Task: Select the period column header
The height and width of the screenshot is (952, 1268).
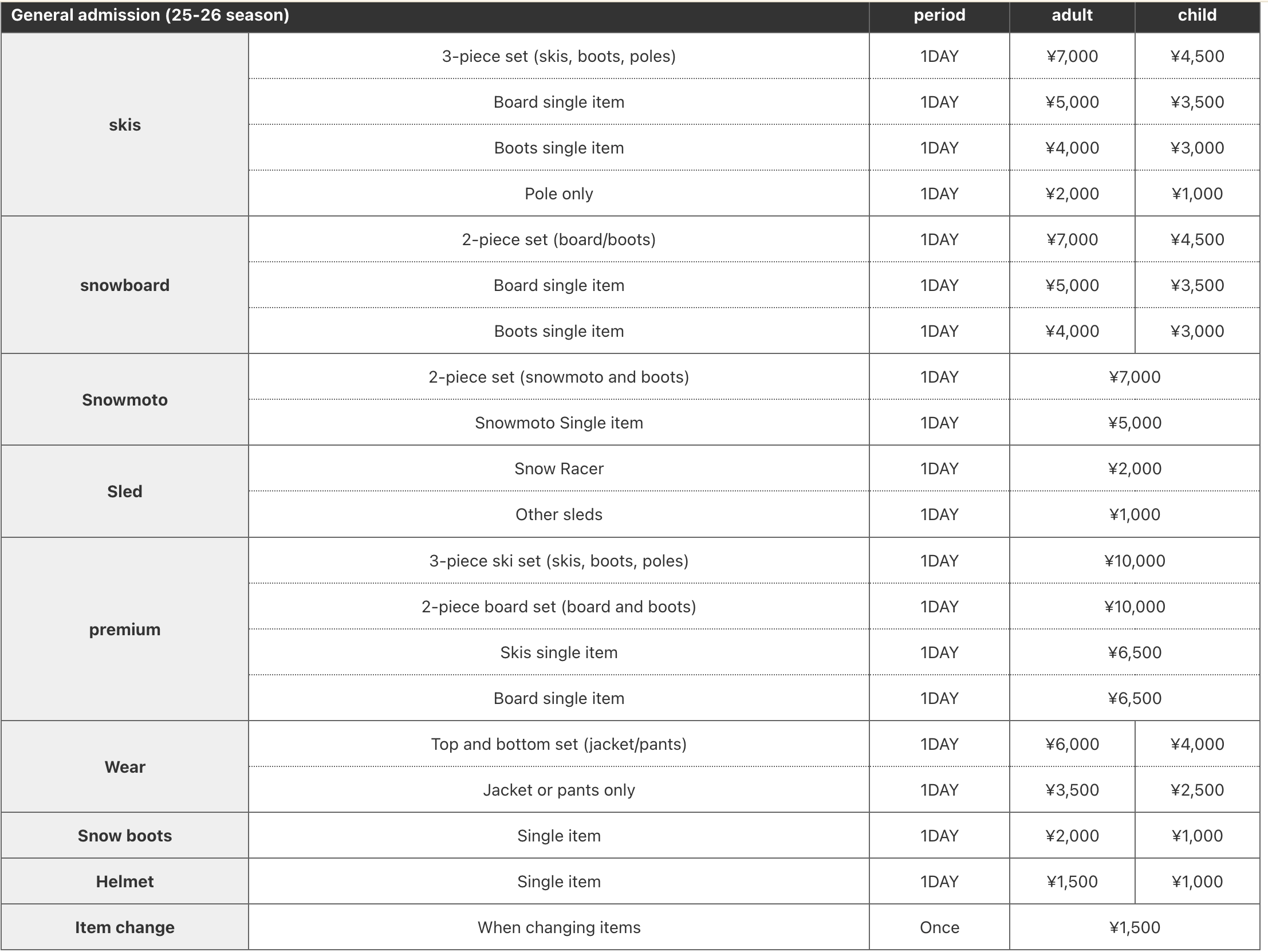Action: click(939, 15)
